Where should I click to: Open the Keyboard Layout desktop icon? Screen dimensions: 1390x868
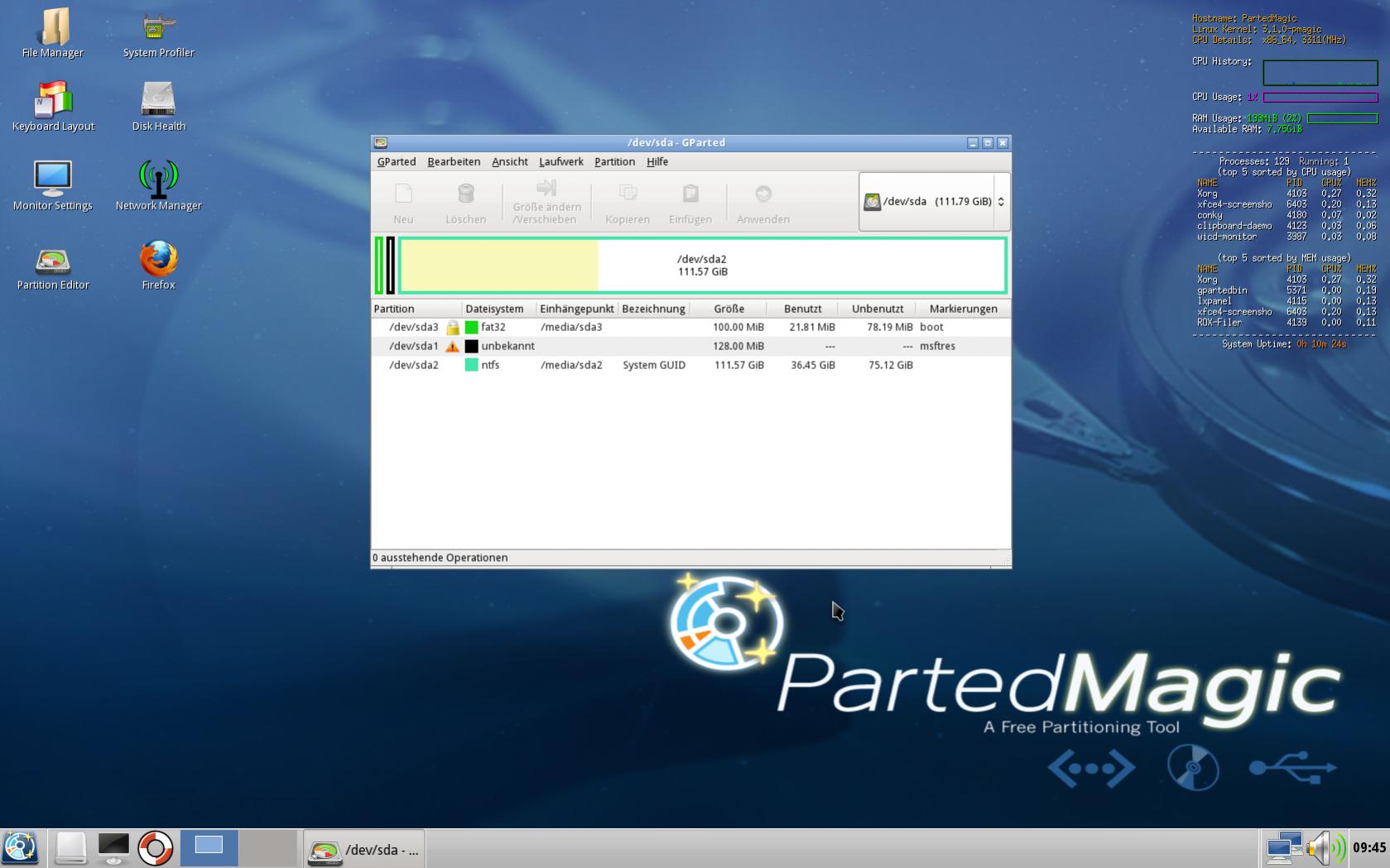click(53, 107)
